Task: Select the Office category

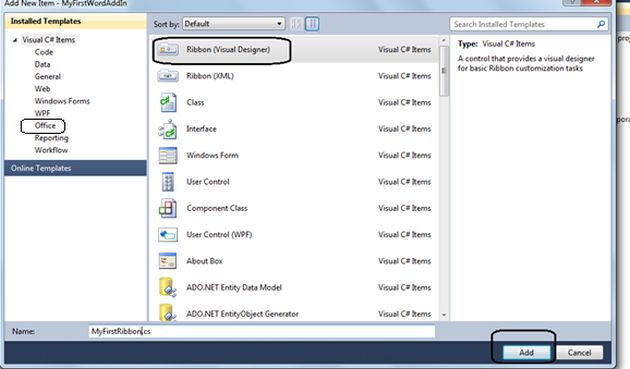Action: pos(45,125)
